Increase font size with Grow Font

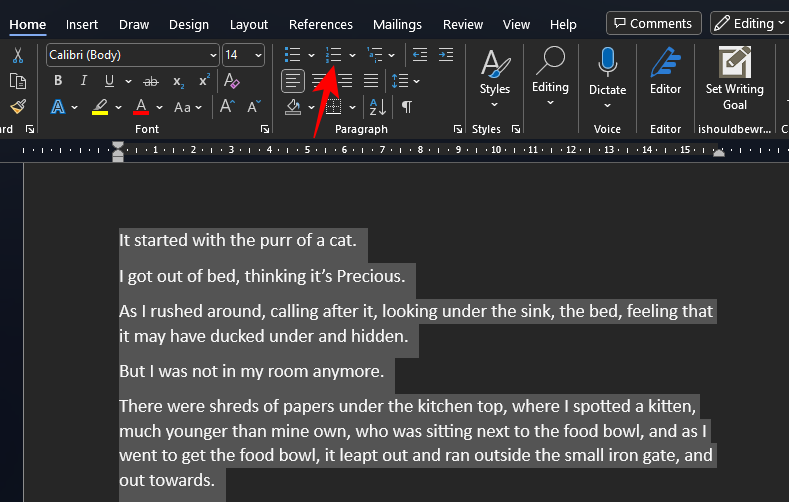(x=227, y=107)
